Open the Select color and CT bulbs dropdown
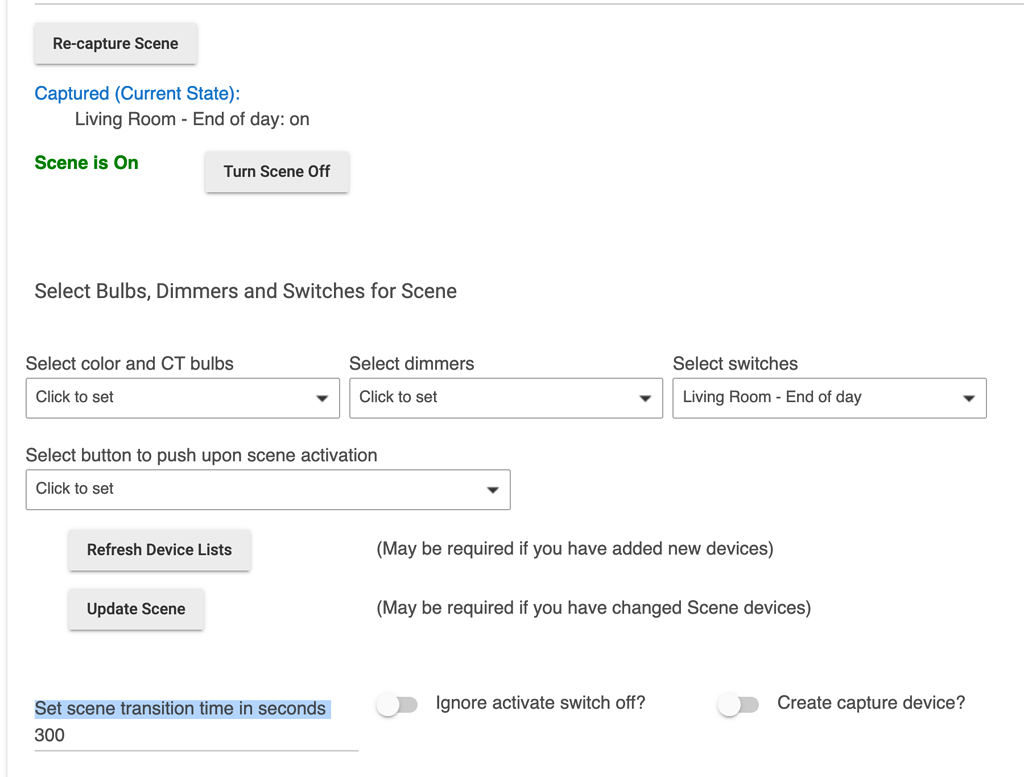 170,397
